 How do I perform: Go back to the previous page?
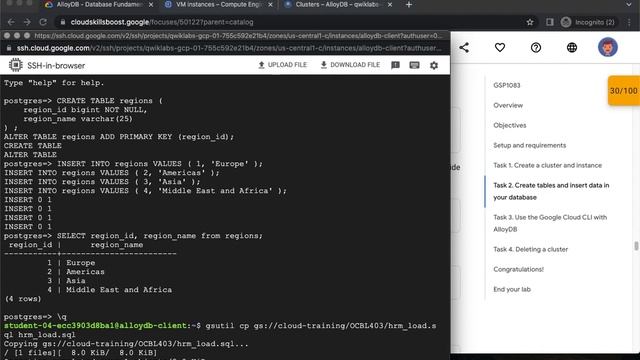click(x=11, y=22)
